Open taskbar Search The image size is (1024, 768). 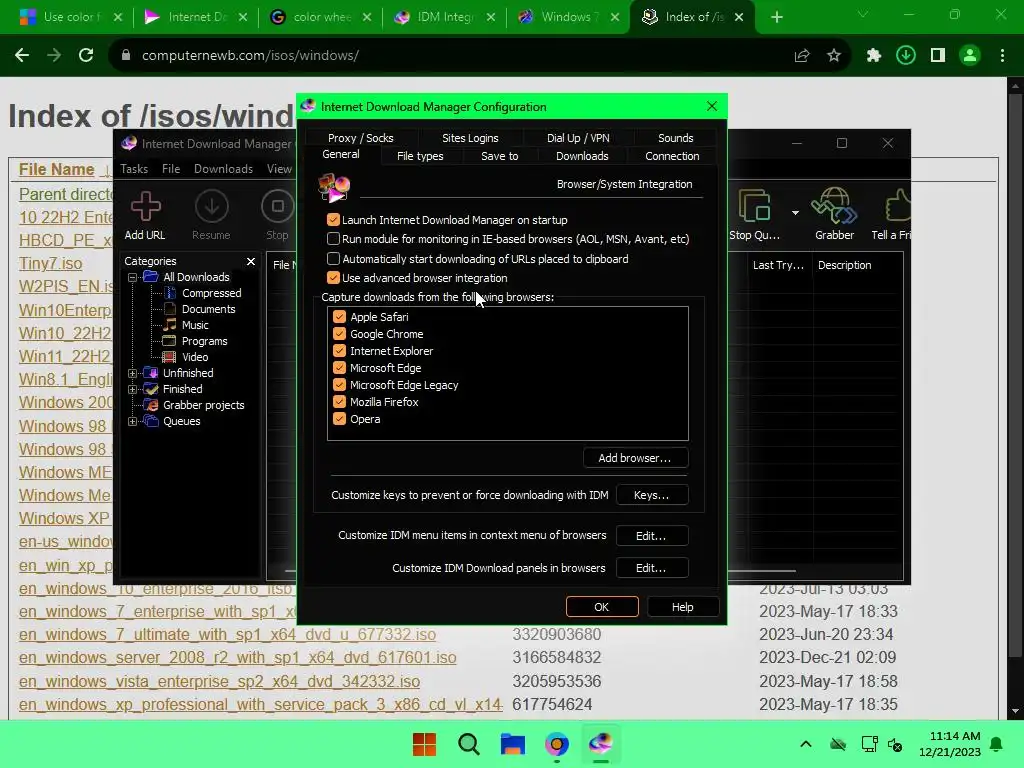(468, 744)
